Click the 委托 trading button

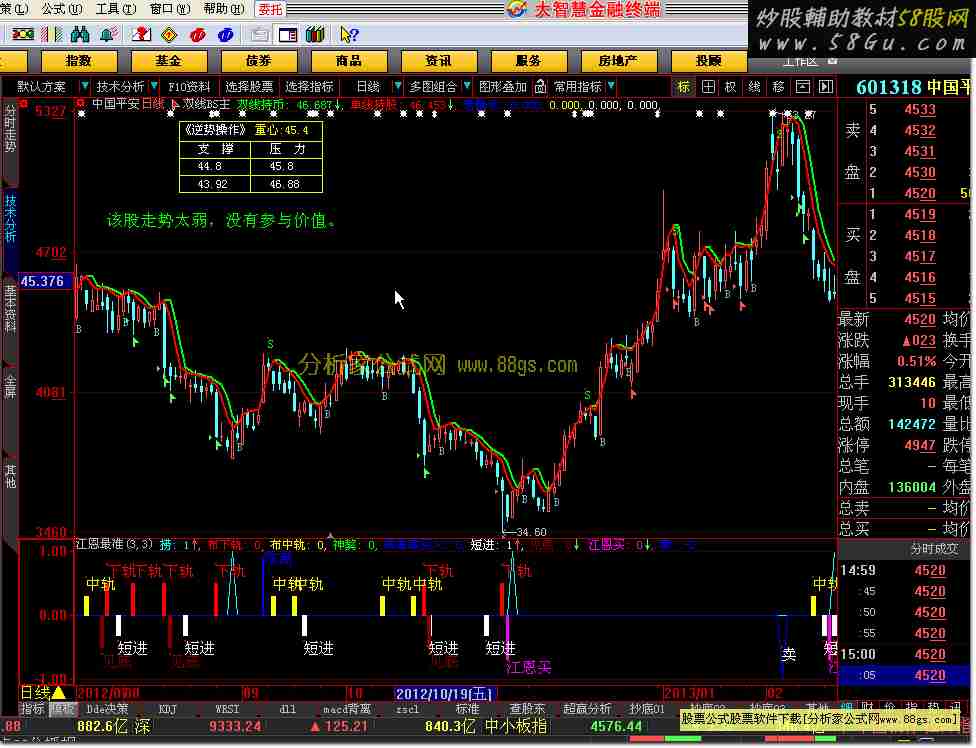[x=271, y=9]
